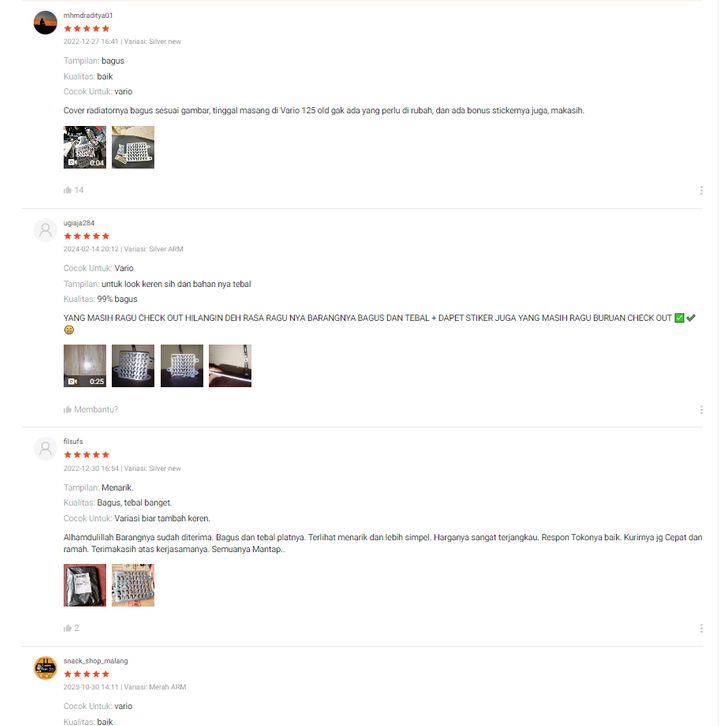Open username mhmdraditya01 profile link

(88, 15)
